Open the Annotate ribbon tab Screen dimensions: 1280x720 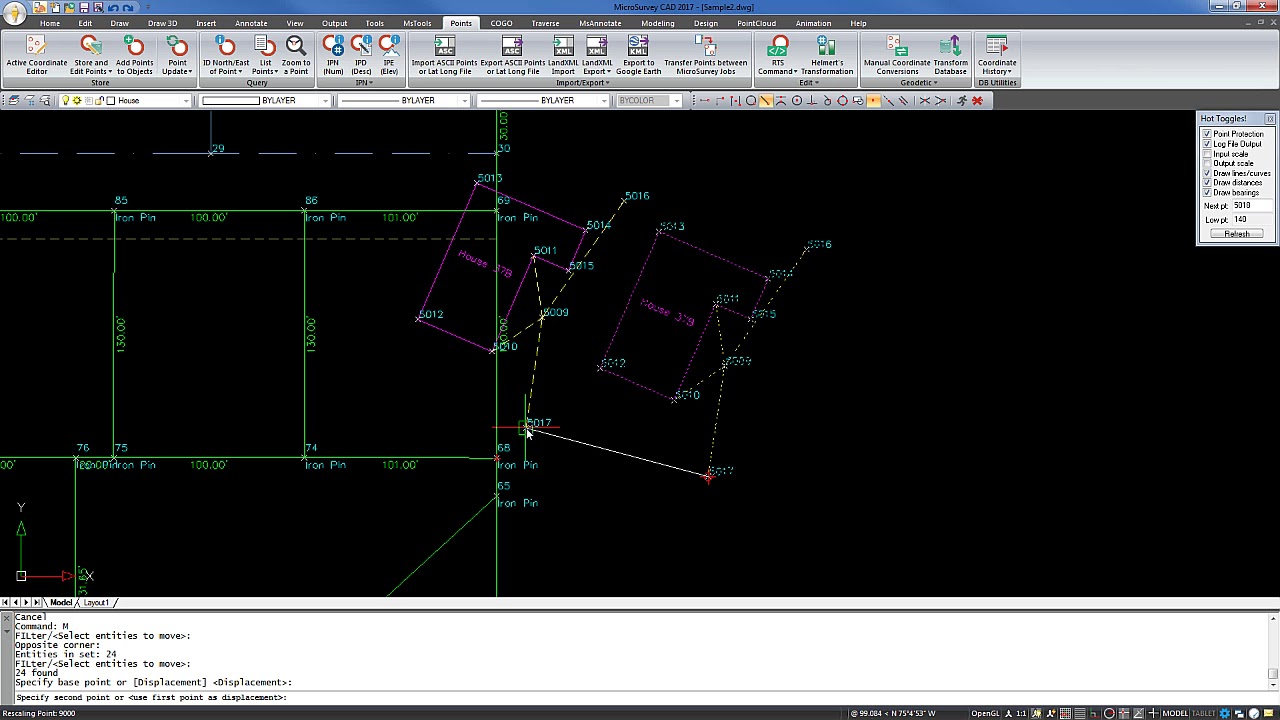[x=250, y=23]
